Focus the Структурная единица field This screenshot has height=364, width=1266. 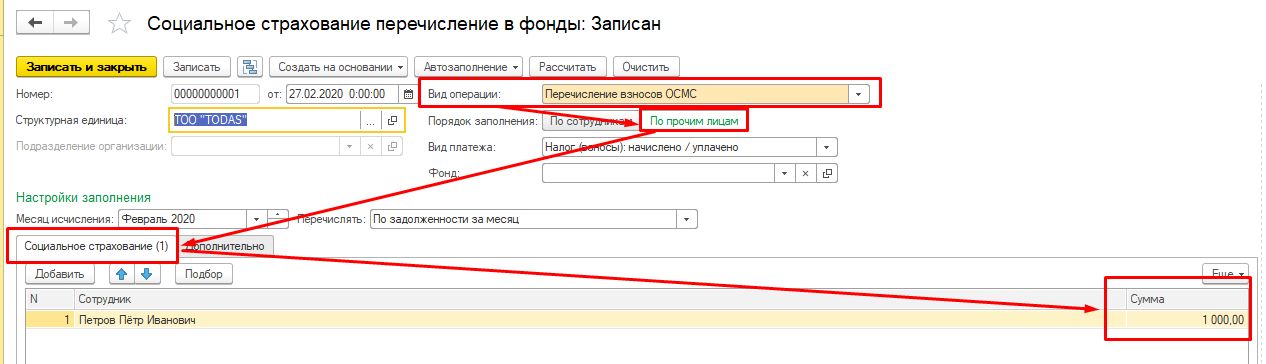265,120
